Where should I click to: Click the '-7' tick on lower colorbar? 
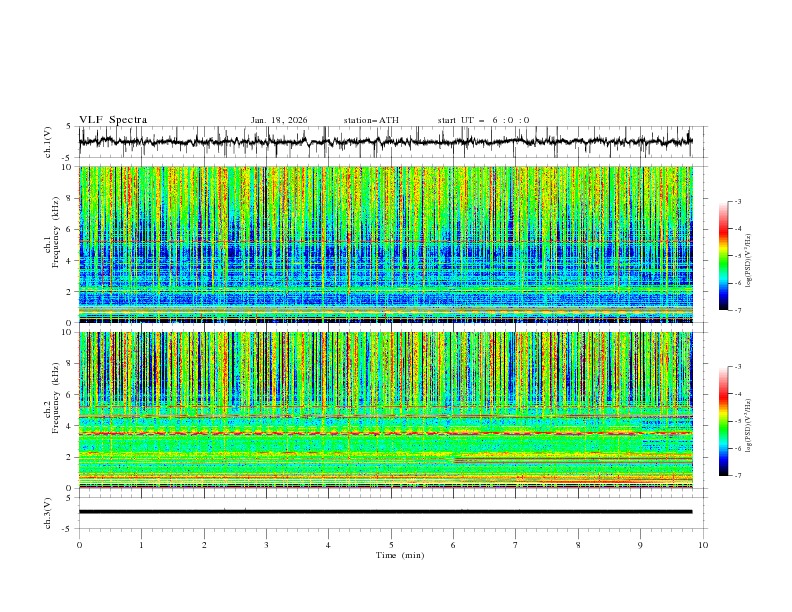[737, 476]
